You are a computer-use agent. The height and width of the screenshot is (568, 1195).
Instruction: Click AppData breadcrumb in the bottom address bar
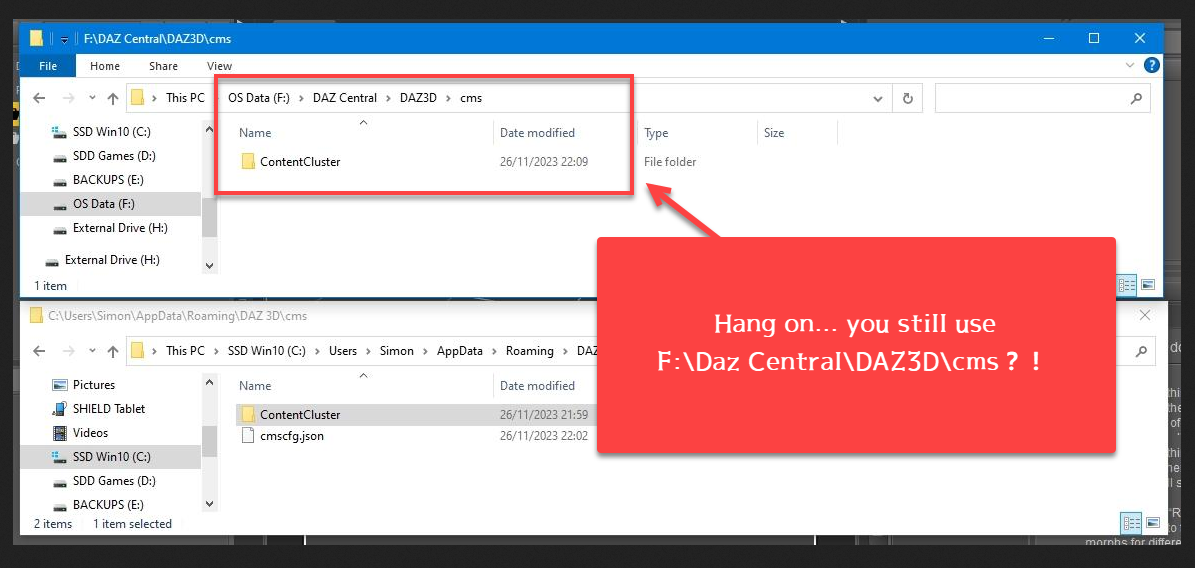click(460, 351)
